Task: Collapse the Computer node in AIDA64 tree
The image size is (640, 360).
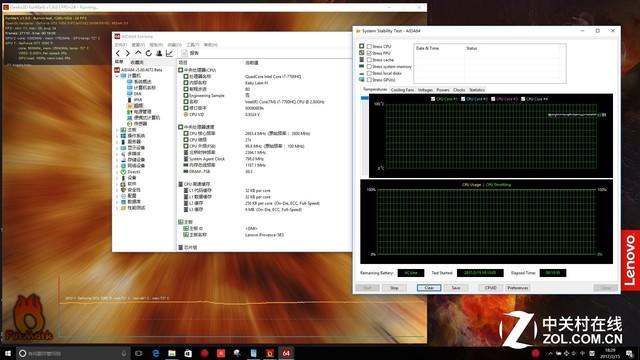Action: coord(117,76)
